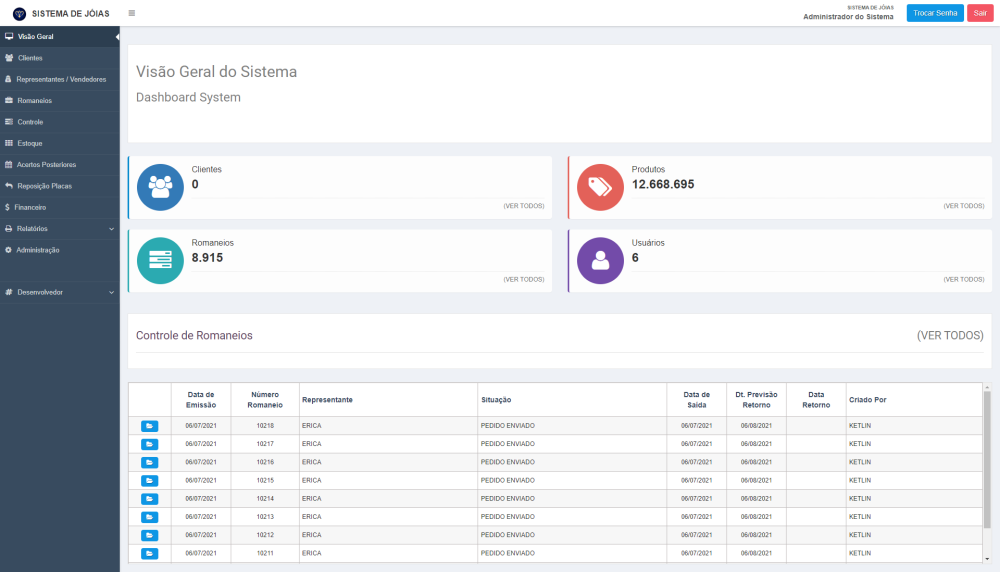
Task: Click PEDIDO ENVIADO in row 10218
Action: coord(508,426)
